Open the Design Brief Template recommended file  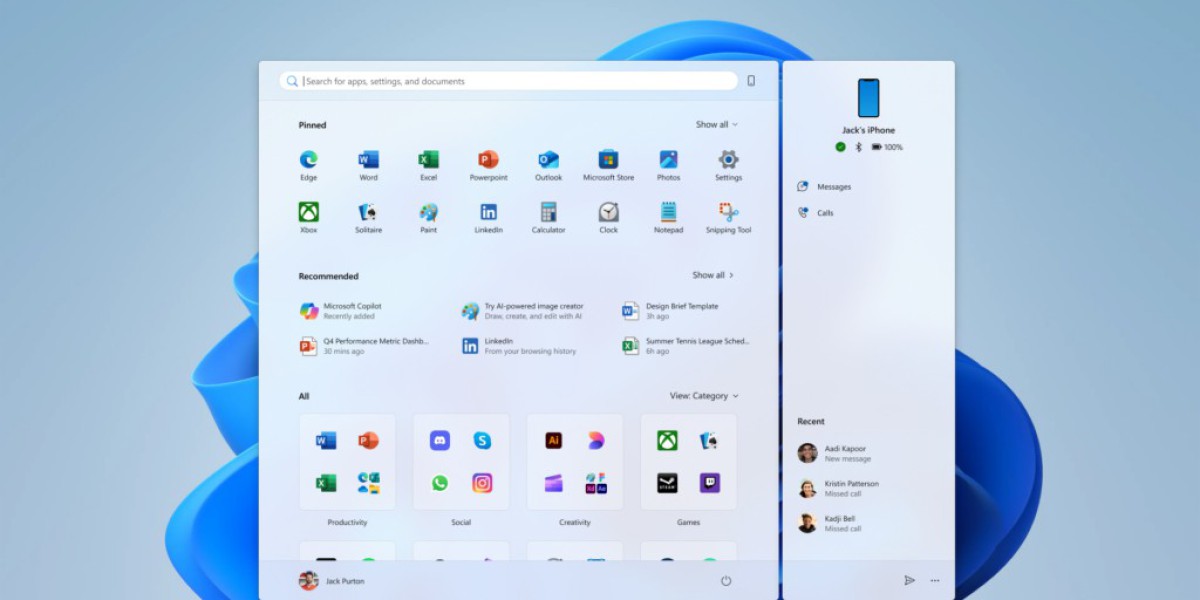[680, 311]
